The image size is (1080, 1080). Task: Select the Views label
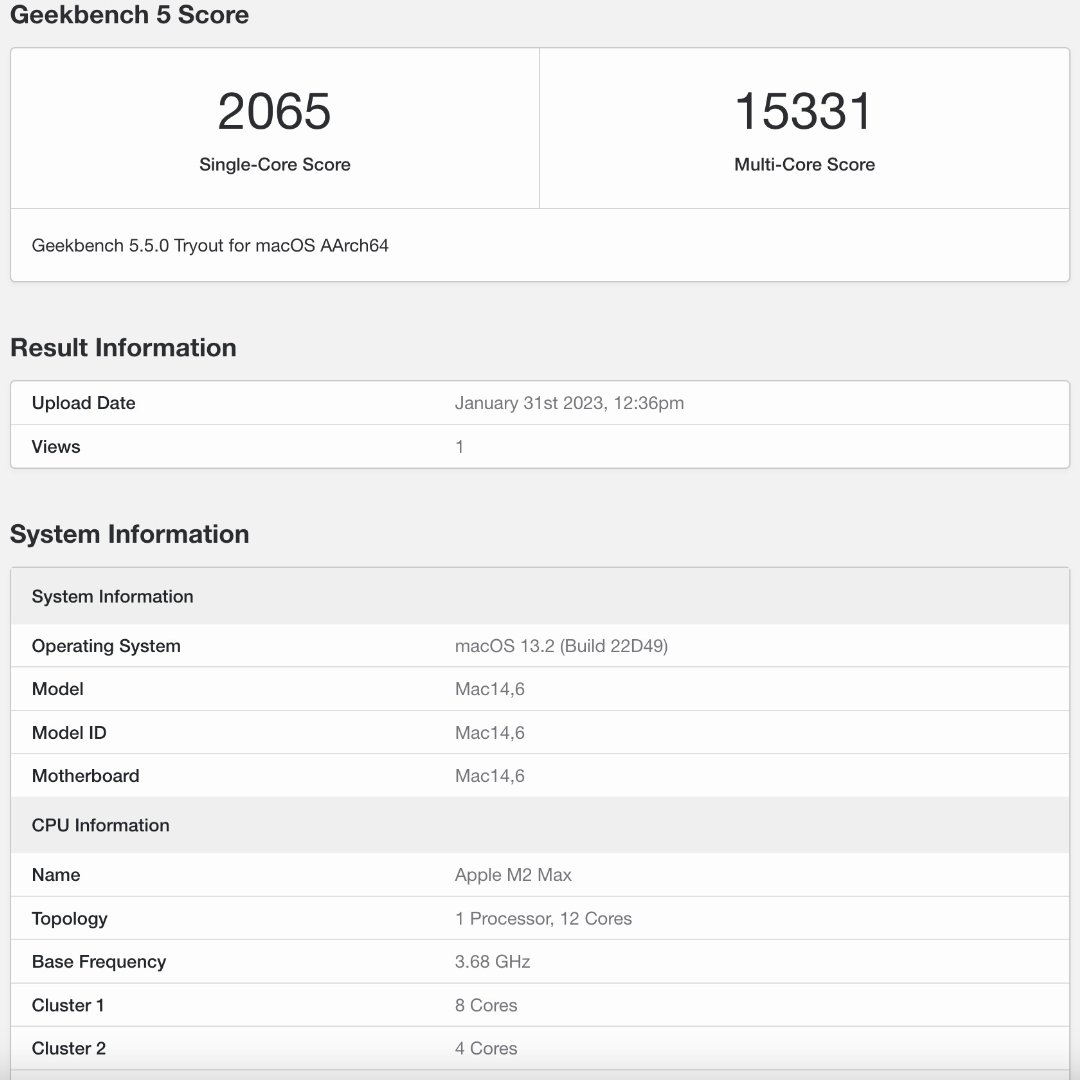tap(56, 447)
